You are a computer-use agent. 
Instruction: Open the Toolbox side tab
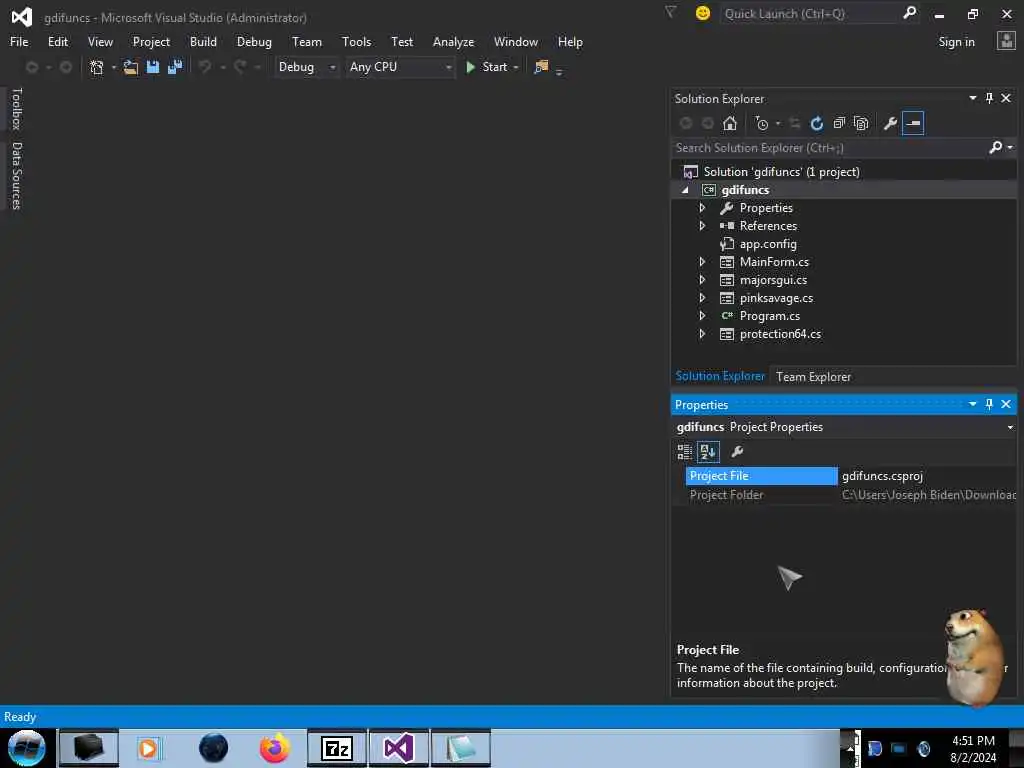click(x=17, y=108)
